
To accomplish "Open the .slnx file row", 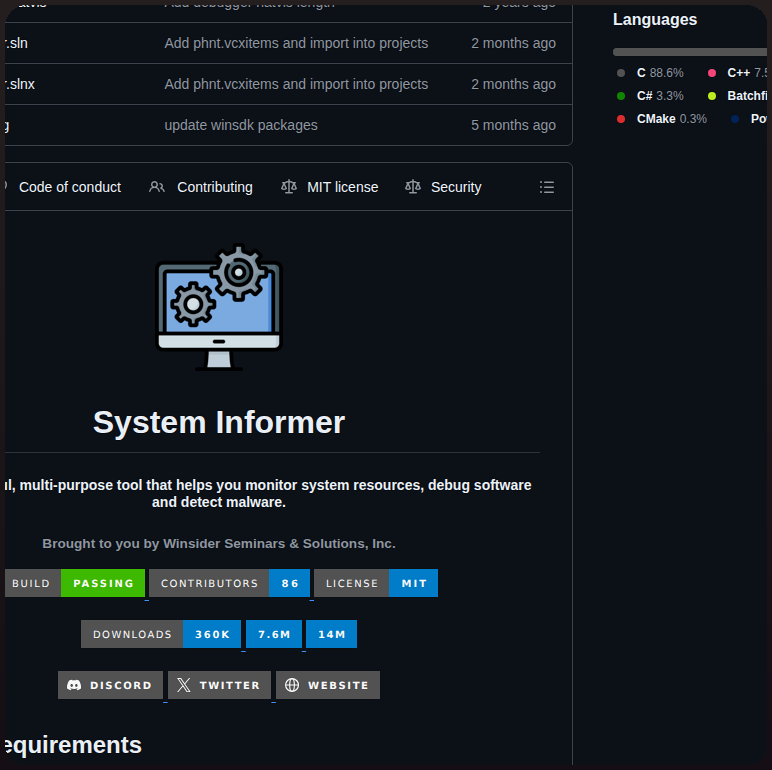I will click(288, 84).
